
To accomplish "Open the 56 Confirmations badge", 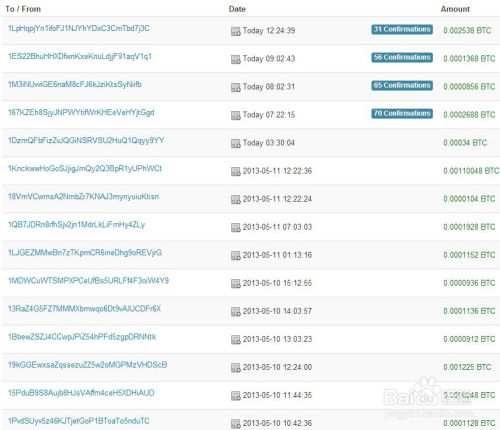I will click(x=402, y=57).
